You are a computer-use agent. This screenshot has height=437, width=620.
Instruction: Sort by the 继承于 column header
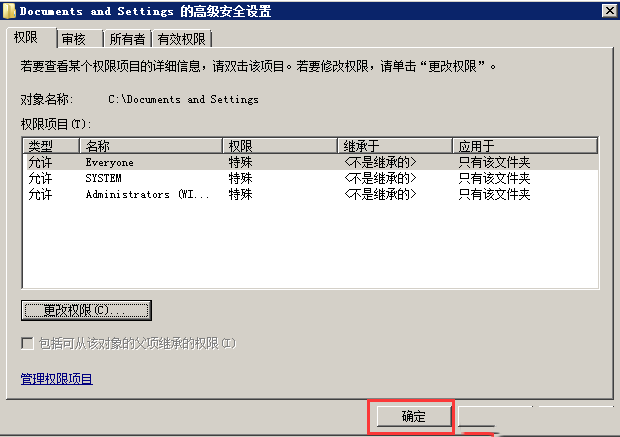(395, 146)
